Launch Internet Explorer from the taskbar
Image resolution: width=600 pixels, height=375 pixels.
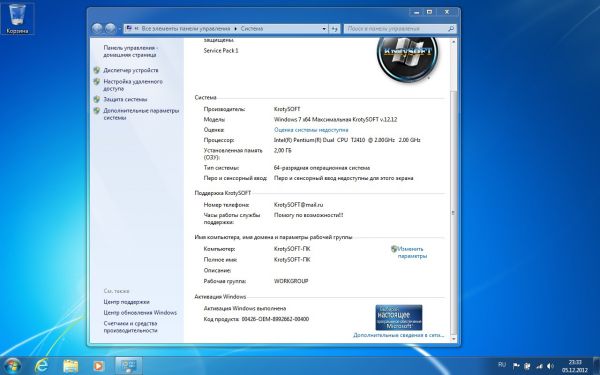point(41,366)
